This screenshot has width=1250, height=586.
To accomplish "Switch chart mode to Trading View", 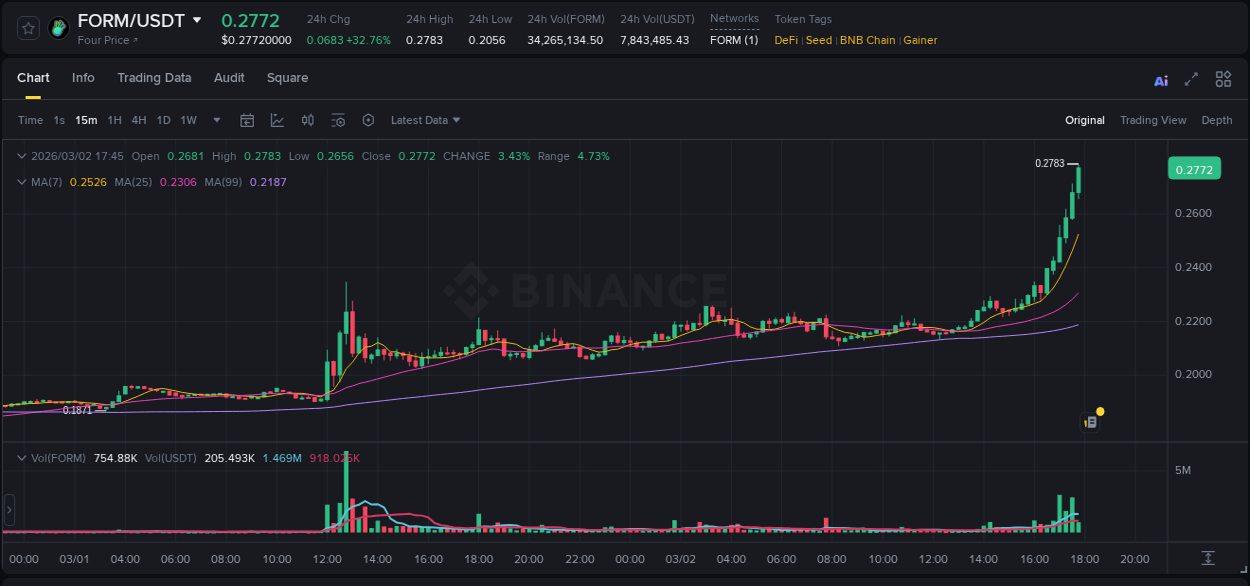I will point(1153,120).
